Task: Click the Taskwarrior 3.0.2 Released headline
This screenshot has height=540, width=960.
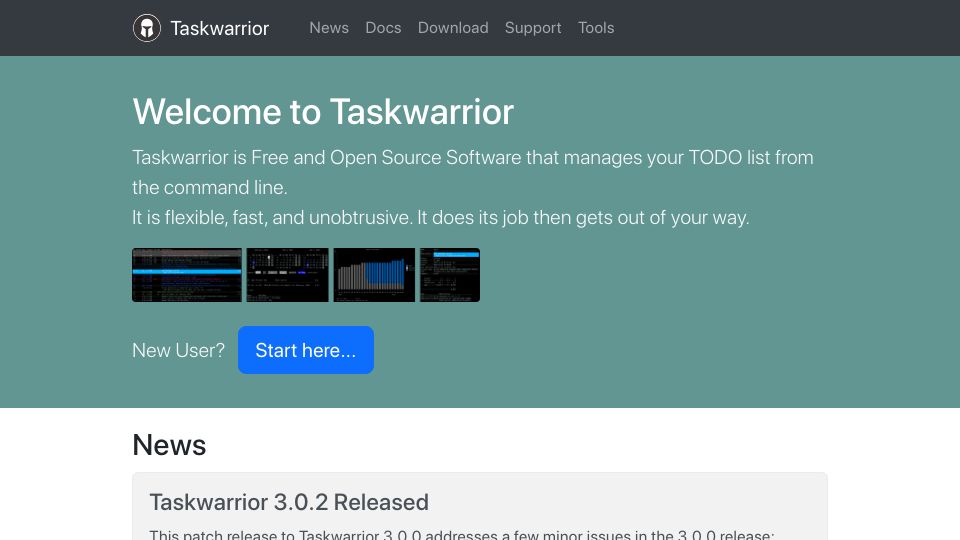Action: pos(289,502)
